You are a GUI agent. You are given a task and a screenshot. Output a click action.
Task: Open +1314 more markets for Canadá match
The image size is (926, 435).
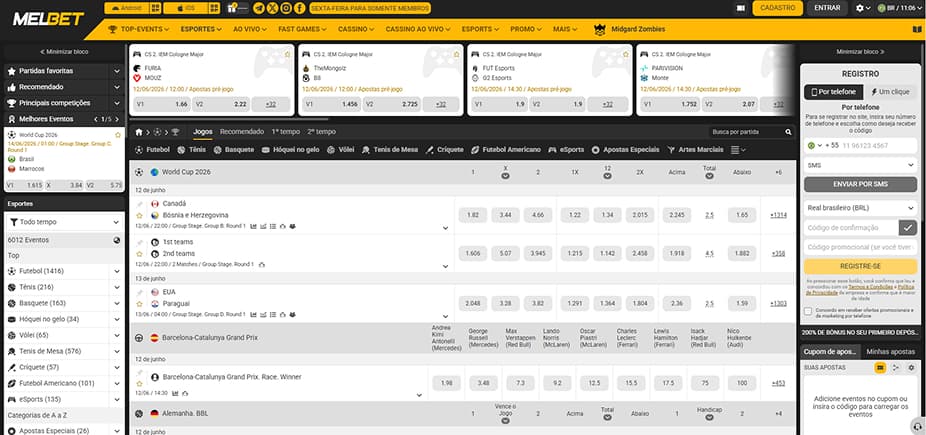pyautogui.click(x=778, y=215)
